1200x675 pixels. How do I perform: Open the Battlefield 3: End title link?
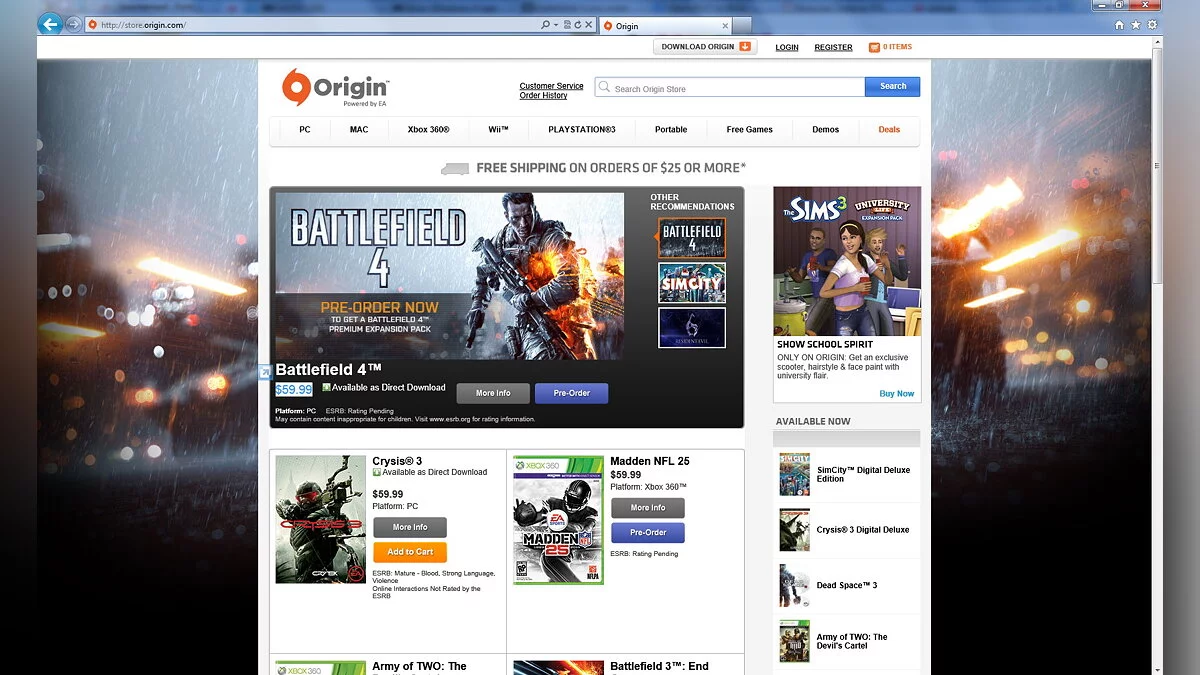point(659,666)
